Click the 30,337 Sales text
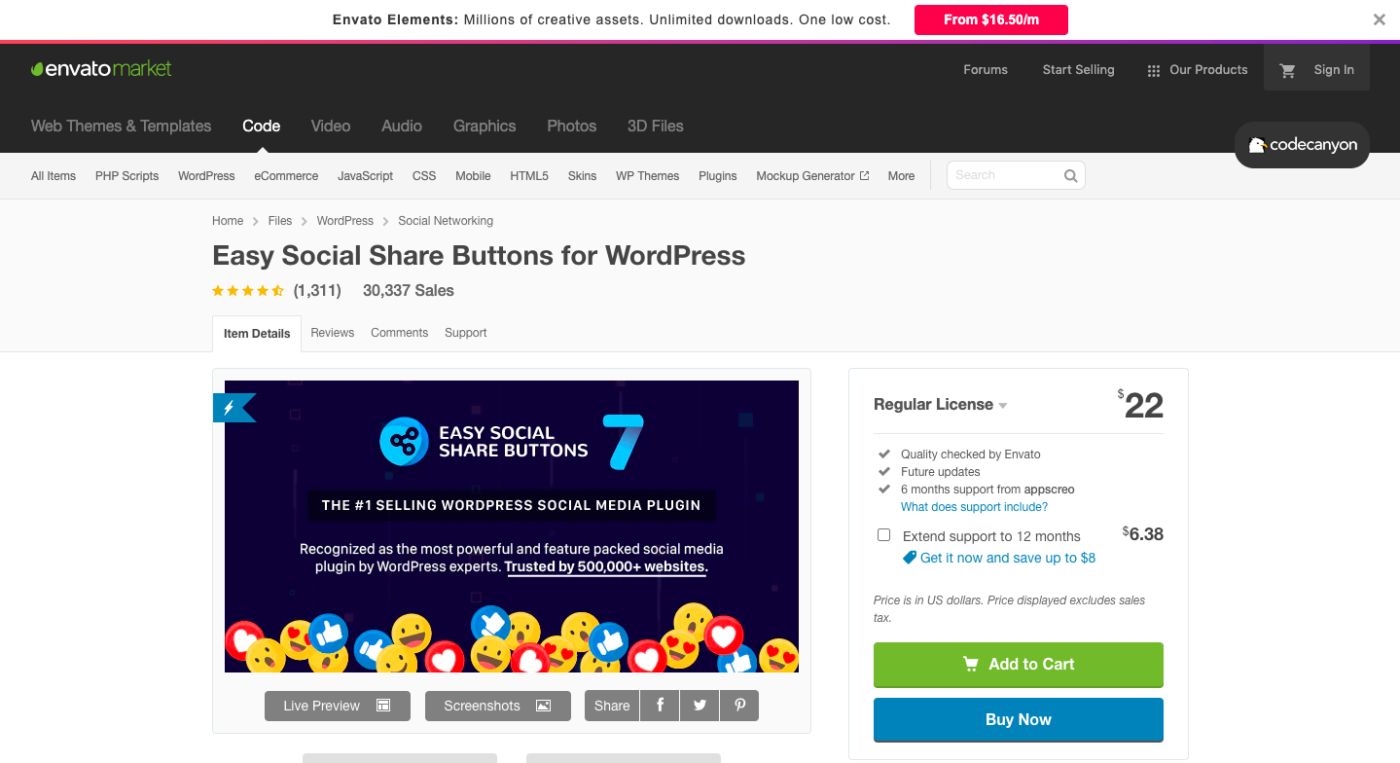 tap(408, 291)
